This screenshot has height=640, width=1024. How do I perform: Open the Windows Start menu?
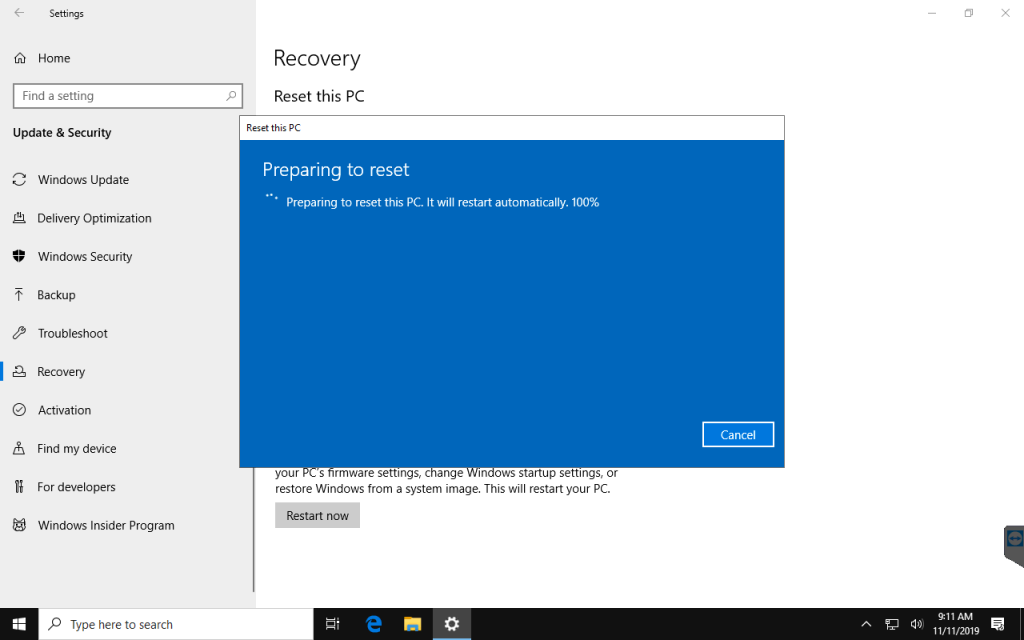19,624
